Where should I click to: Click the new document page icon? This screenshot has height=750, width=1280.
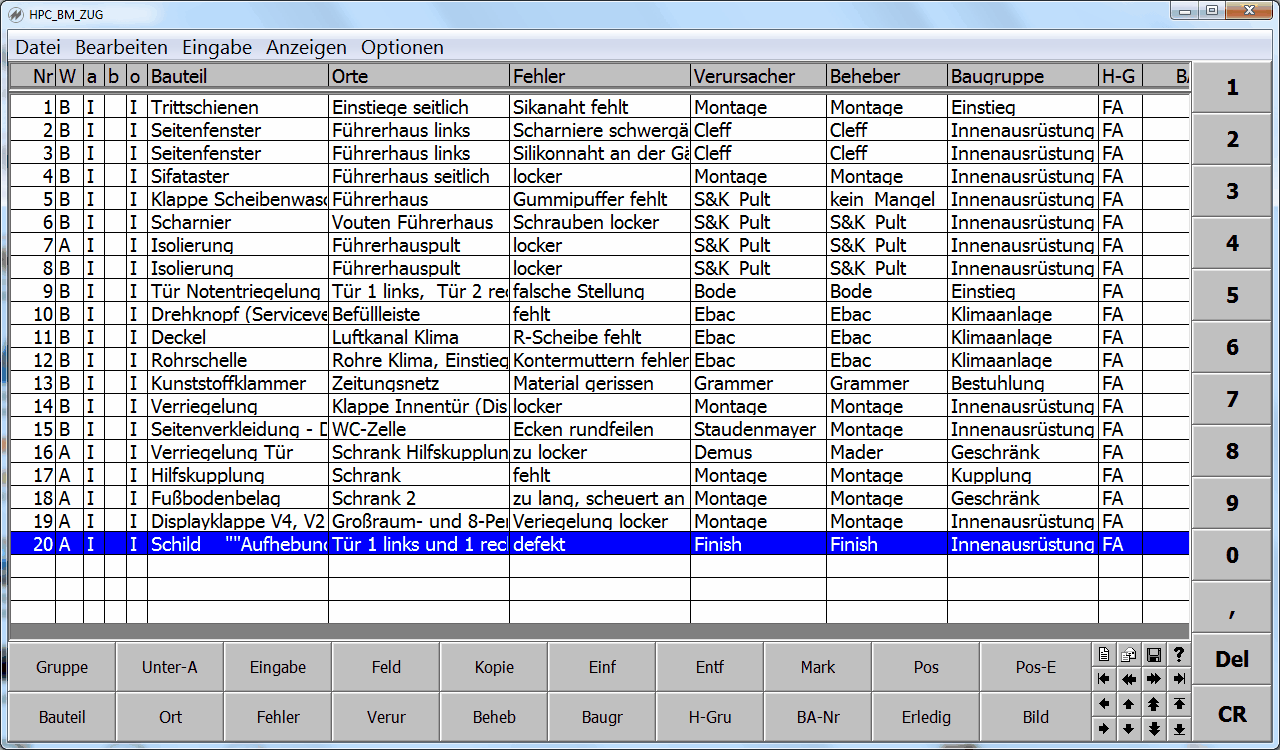coord(1104,655)
